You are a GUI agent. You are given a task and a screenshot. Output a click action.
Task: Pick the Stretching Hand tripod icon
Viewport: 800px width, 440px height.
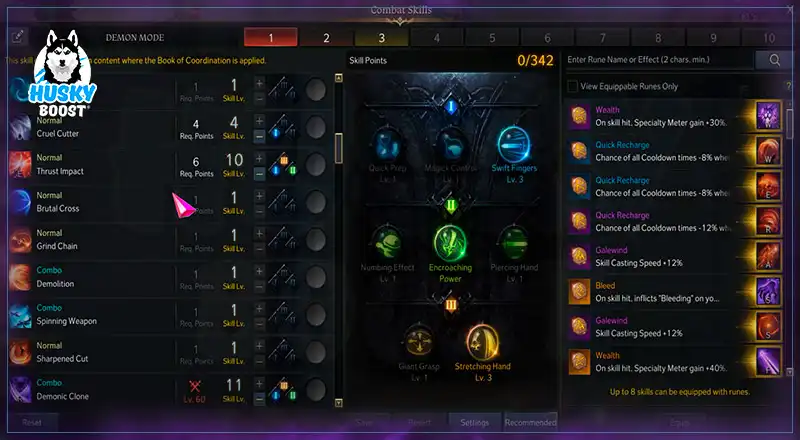tap(482, 343)
